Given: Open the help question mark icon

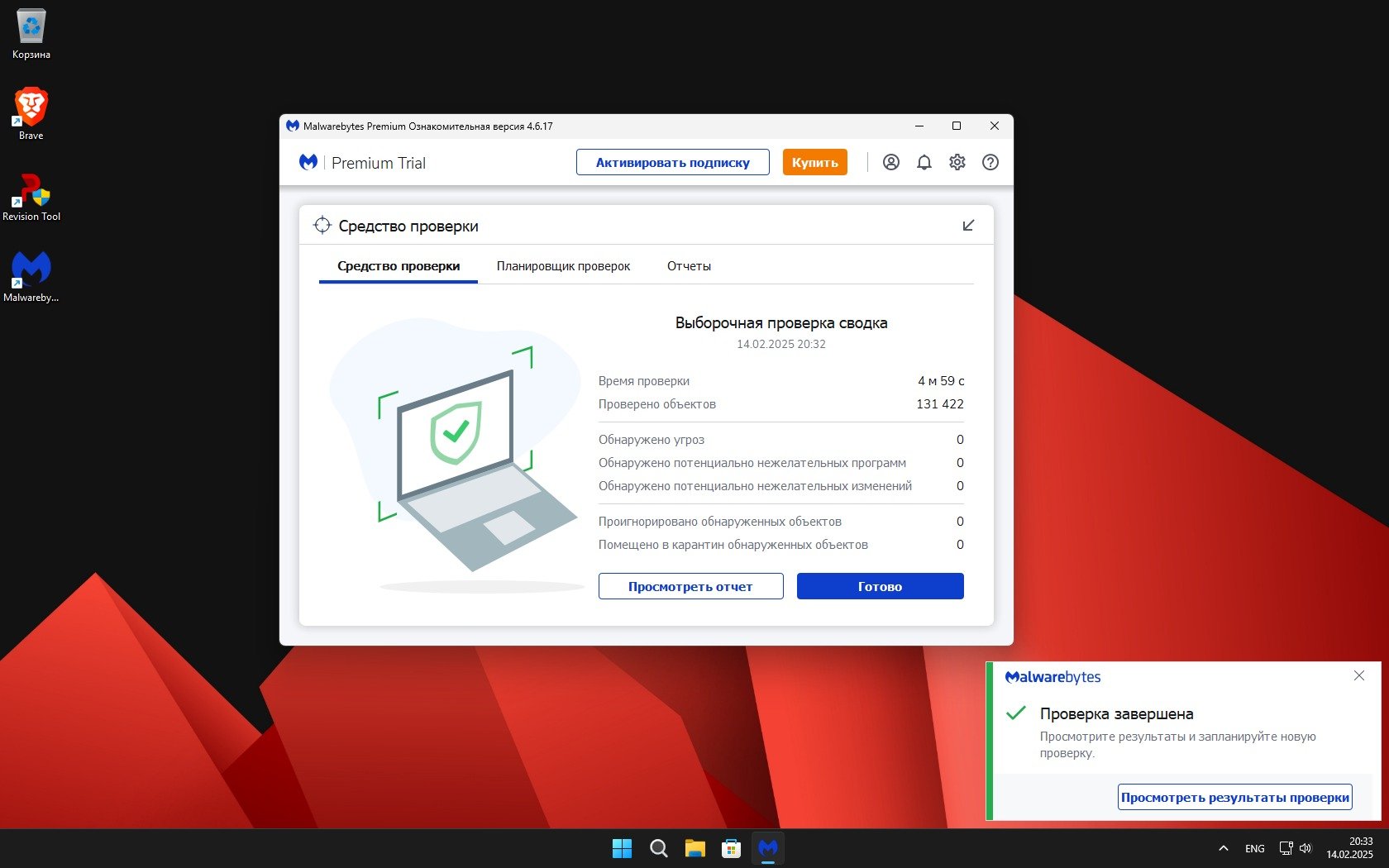Looking at the screenshot, I should pos(990,163).
